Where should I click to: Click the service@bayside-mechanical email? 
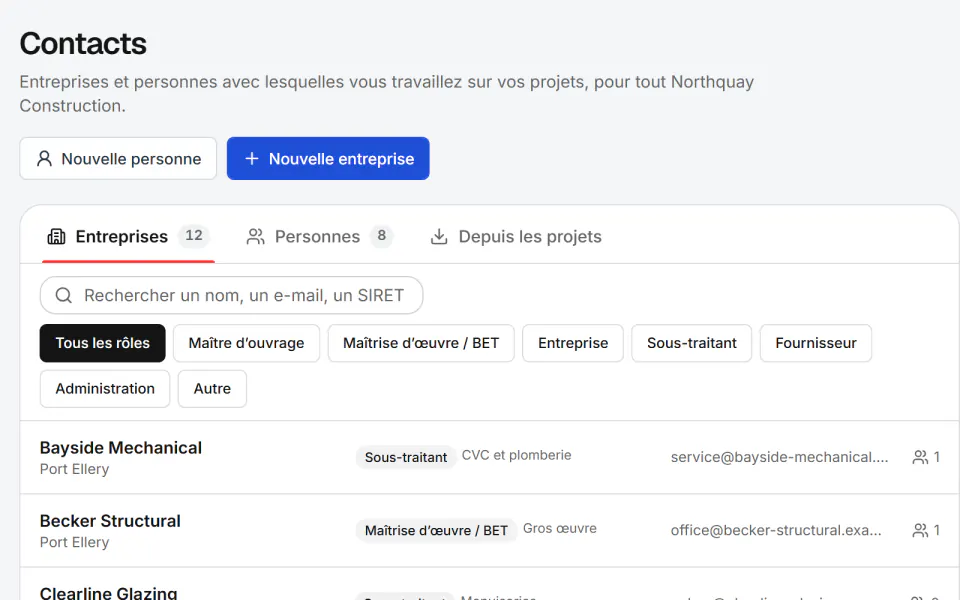pyautogui.click(x=779, y=457)
